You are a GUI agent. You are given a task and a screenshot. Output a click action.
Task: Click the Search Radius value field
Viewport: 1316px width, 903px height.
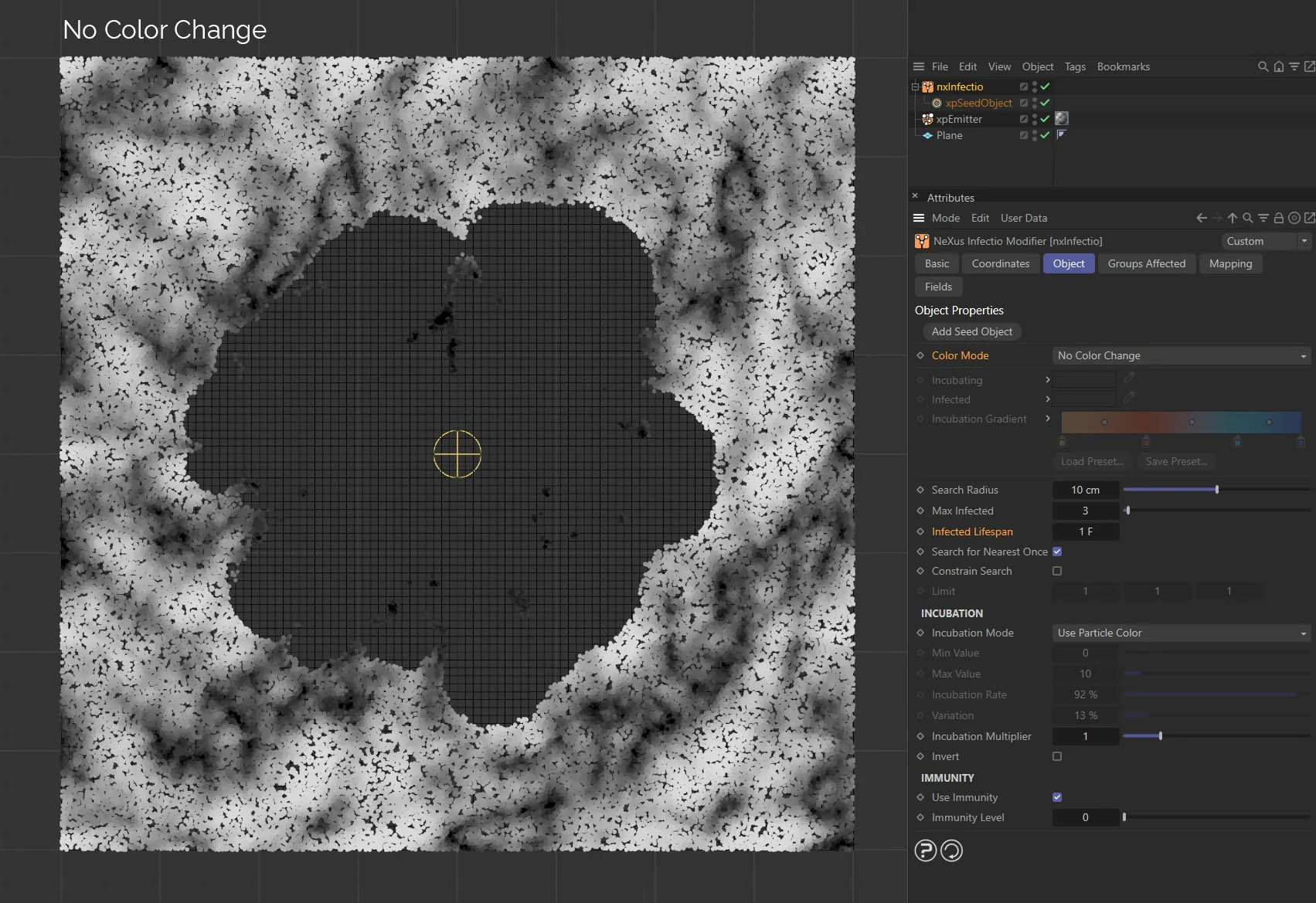coord(1085,489)
